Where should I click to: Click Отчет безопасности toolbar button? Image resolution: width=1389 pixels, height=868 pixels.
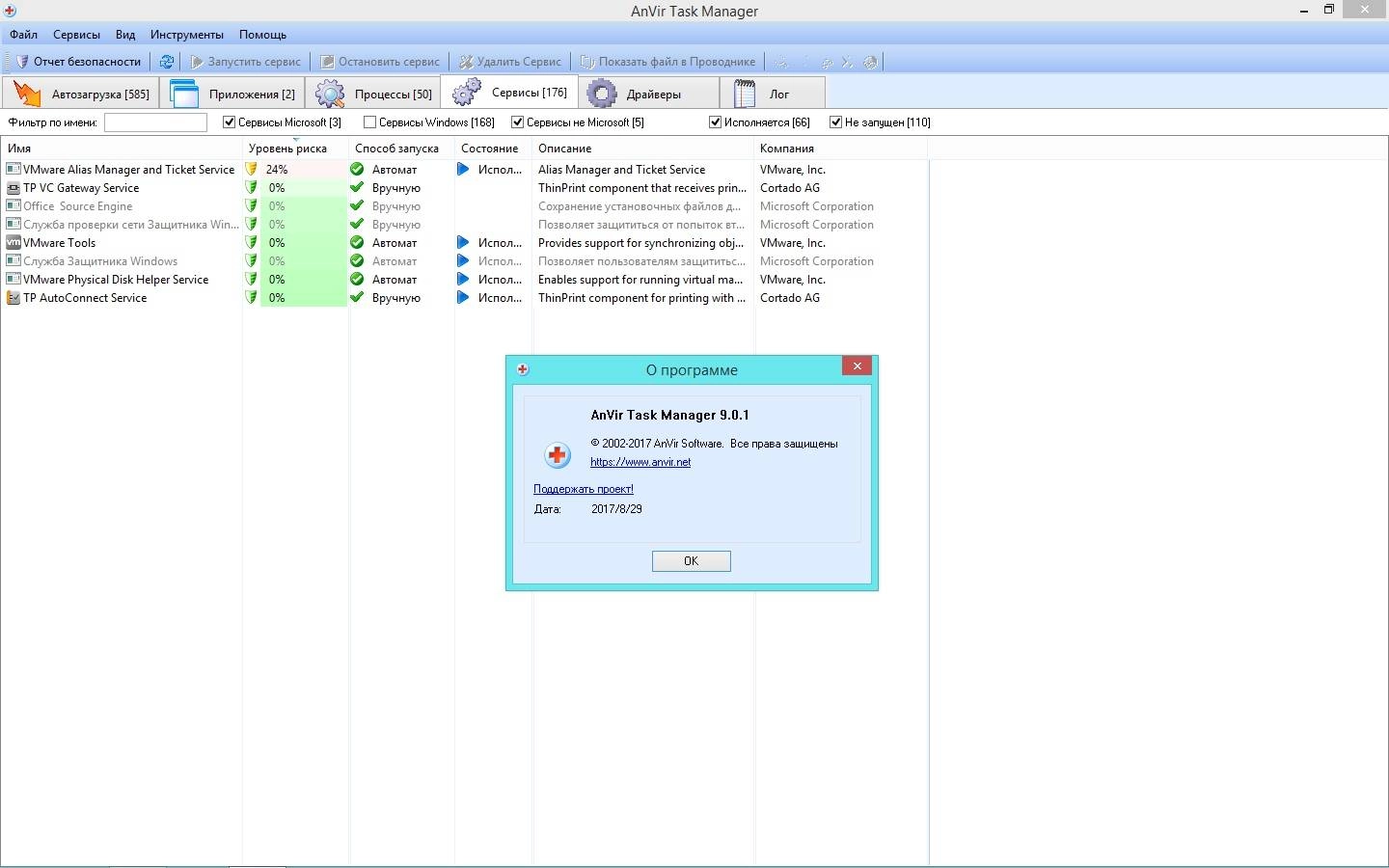[78, 61]
